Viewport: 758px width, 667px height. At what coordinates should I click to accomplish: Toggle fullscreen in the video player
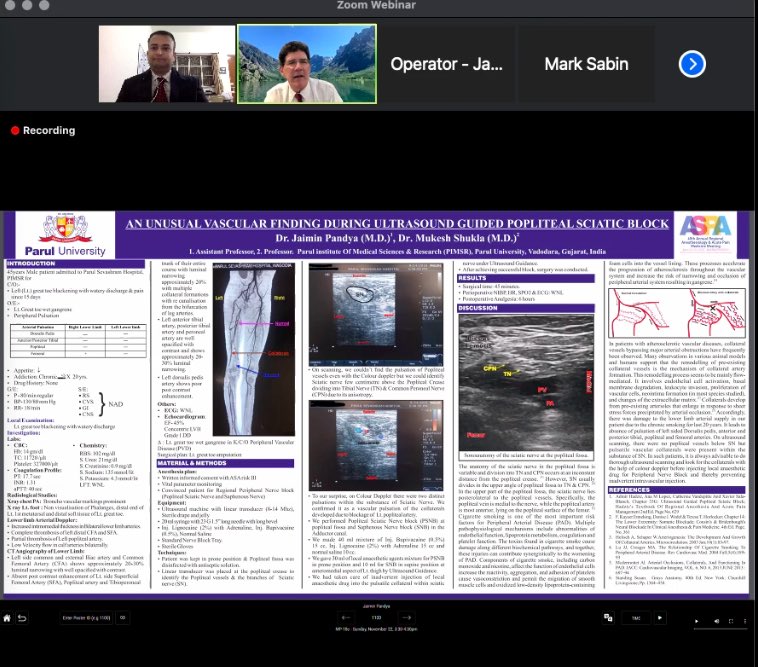[x=731, y=621]
